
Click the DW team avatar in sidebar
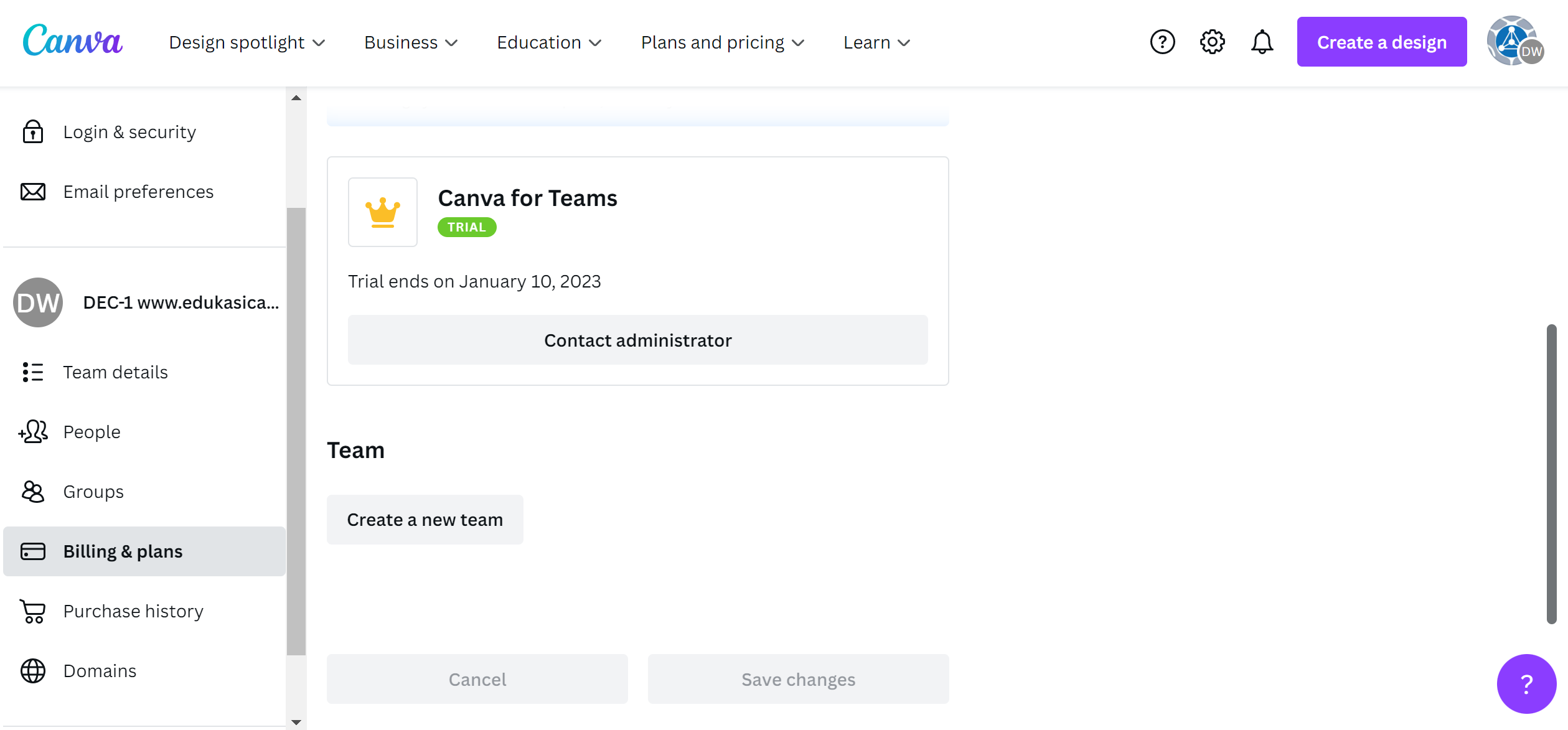(38, 302)
